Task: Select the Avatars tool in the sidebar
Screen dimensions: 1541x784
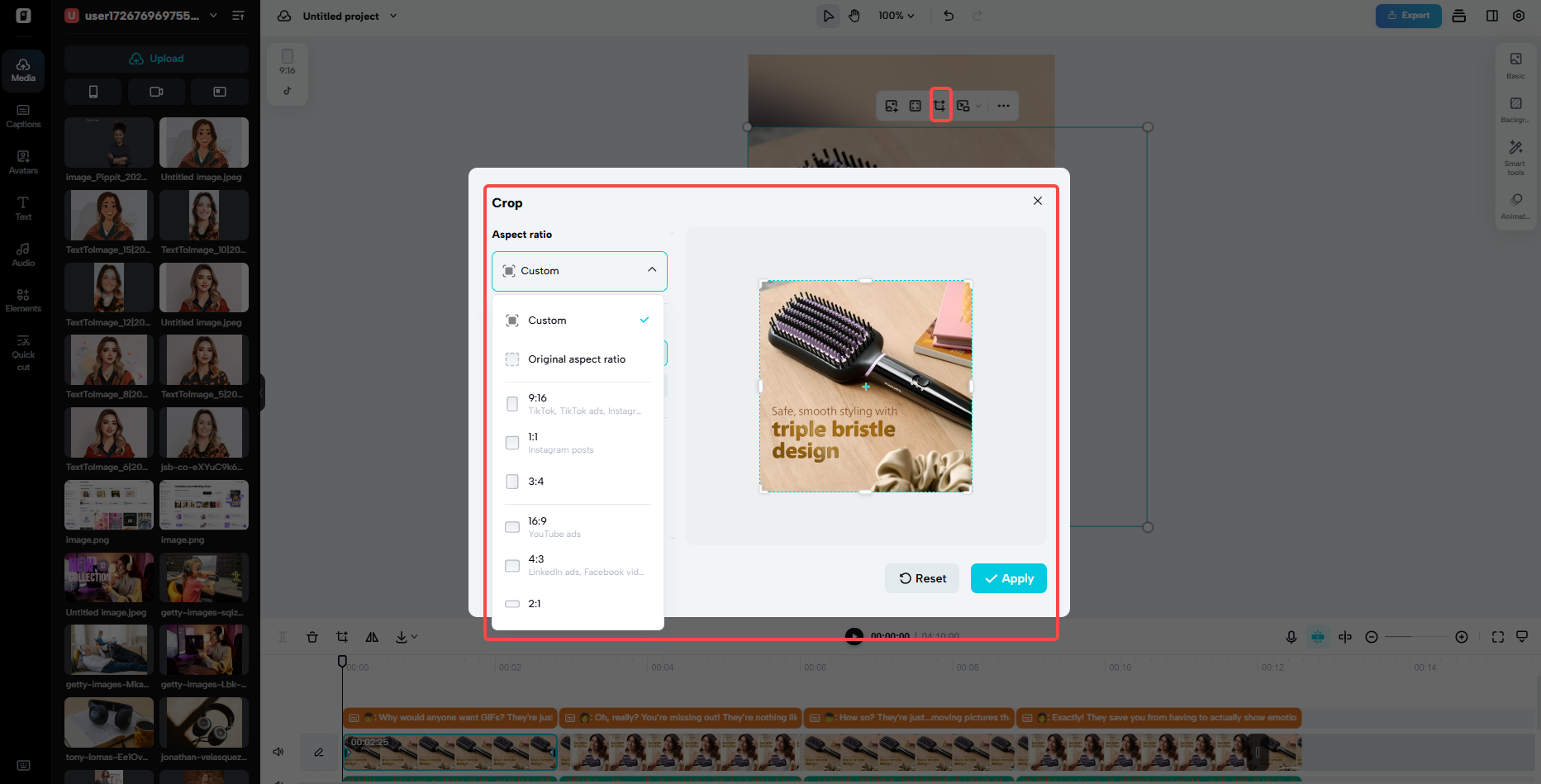Action: point(23,162)
